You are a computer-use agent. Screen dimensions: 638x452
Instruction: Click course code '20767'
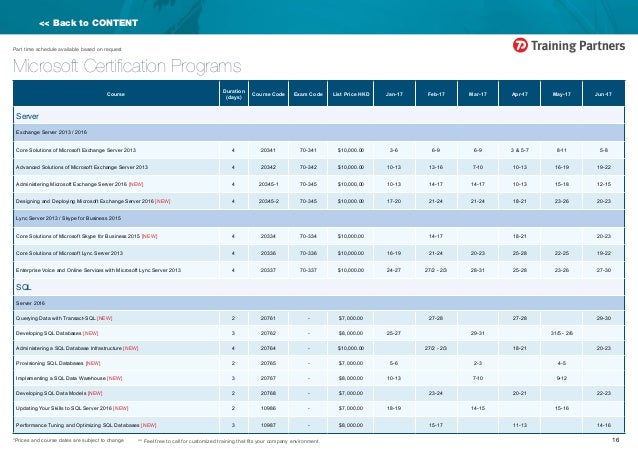(268, 378)
